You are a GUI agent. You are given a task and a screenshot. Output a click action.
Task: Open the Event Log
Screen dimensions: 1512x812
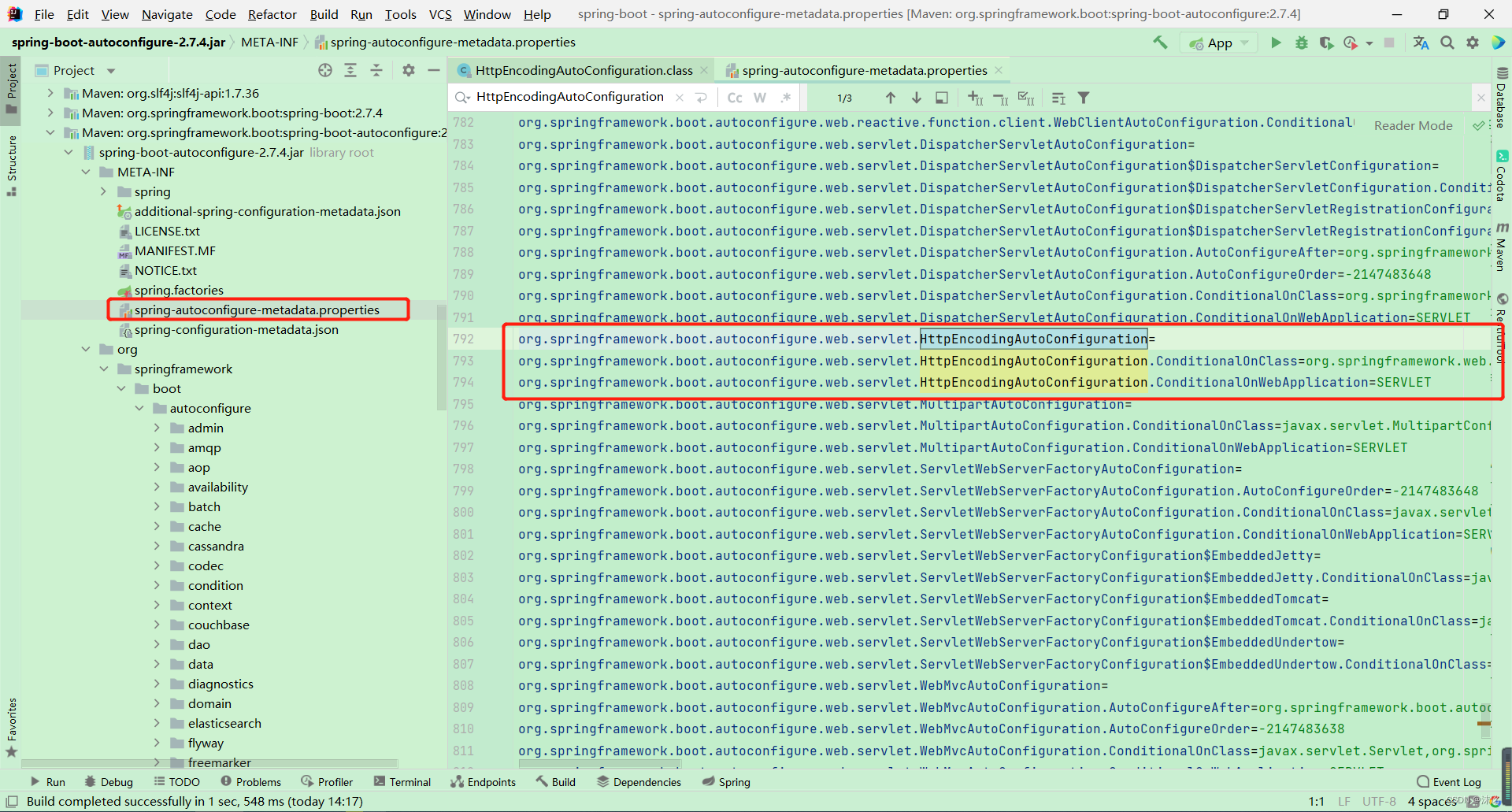tap(1456, 781)
